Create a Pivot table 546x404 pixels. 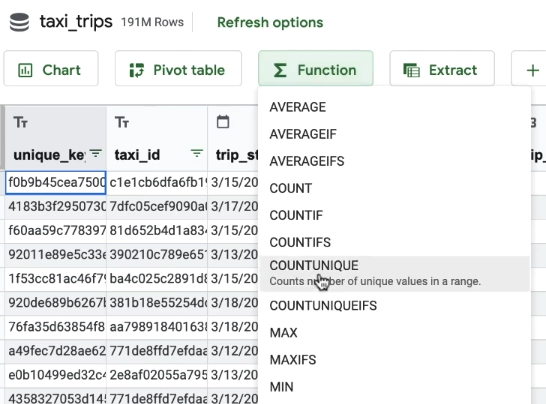[x=178, y=69]
